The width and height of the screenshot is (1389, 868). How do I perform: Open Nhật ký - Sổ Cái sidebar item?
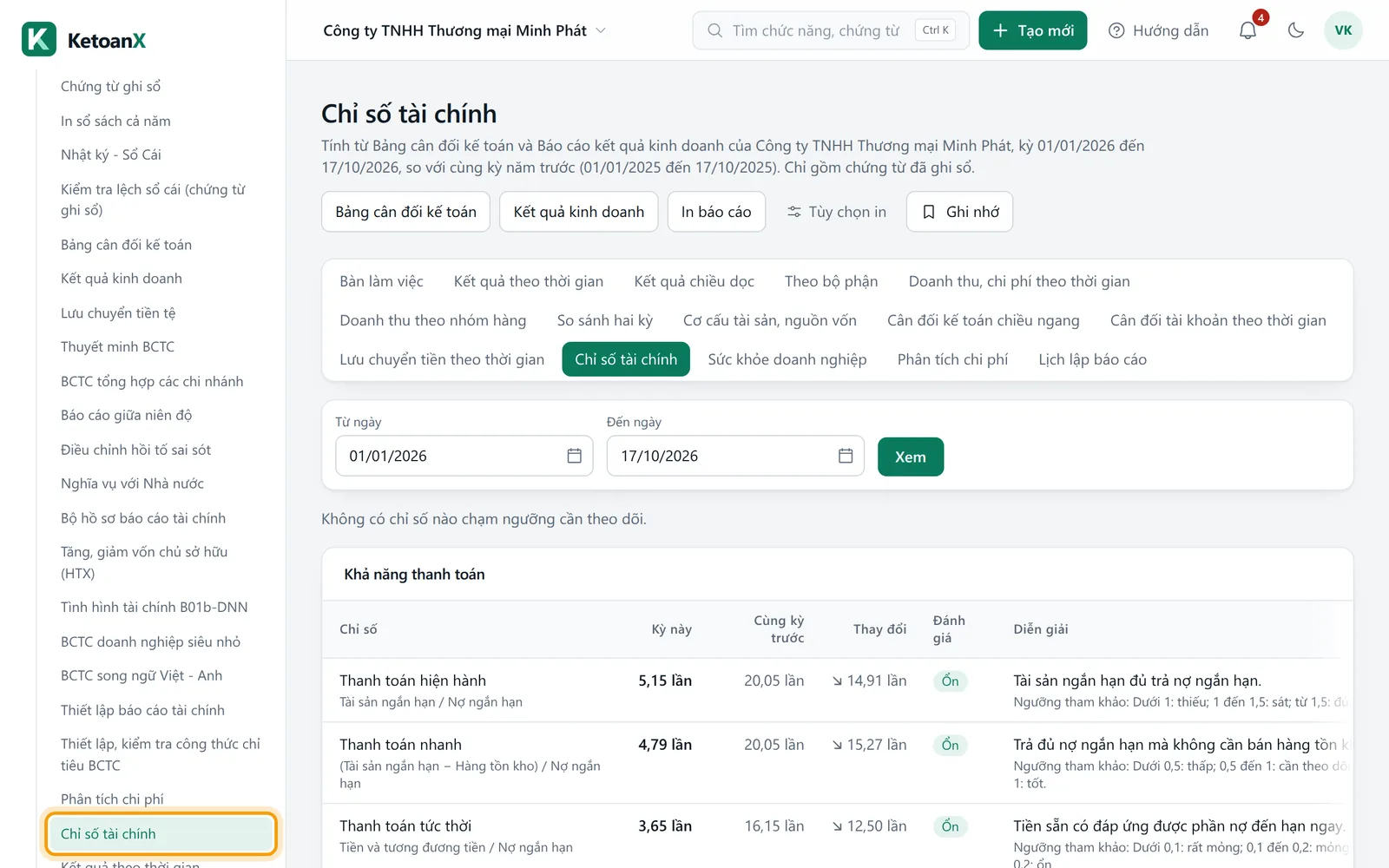click(110, 155)
